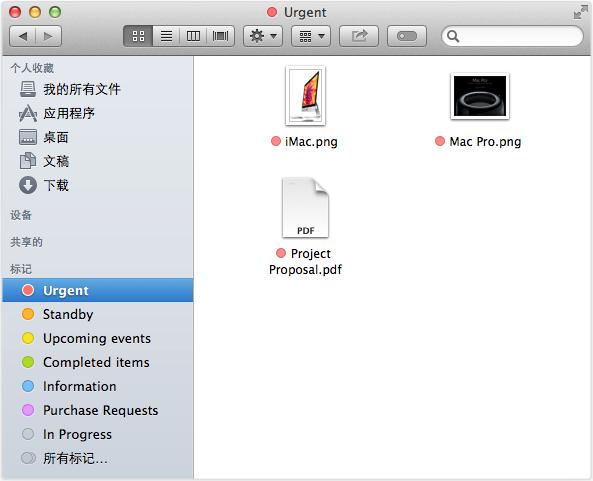Open 桌面 in the sidebar
This screenshot has height=481, width=593.
click(98, 137)
